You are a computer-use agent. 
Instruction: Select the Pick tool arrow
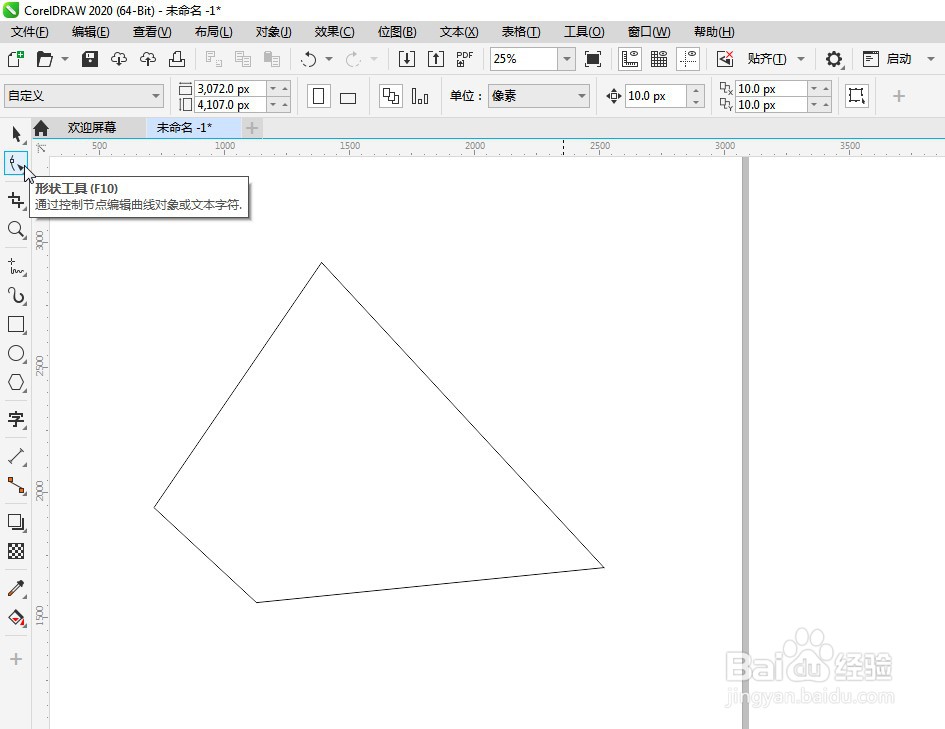pos(16,133)
